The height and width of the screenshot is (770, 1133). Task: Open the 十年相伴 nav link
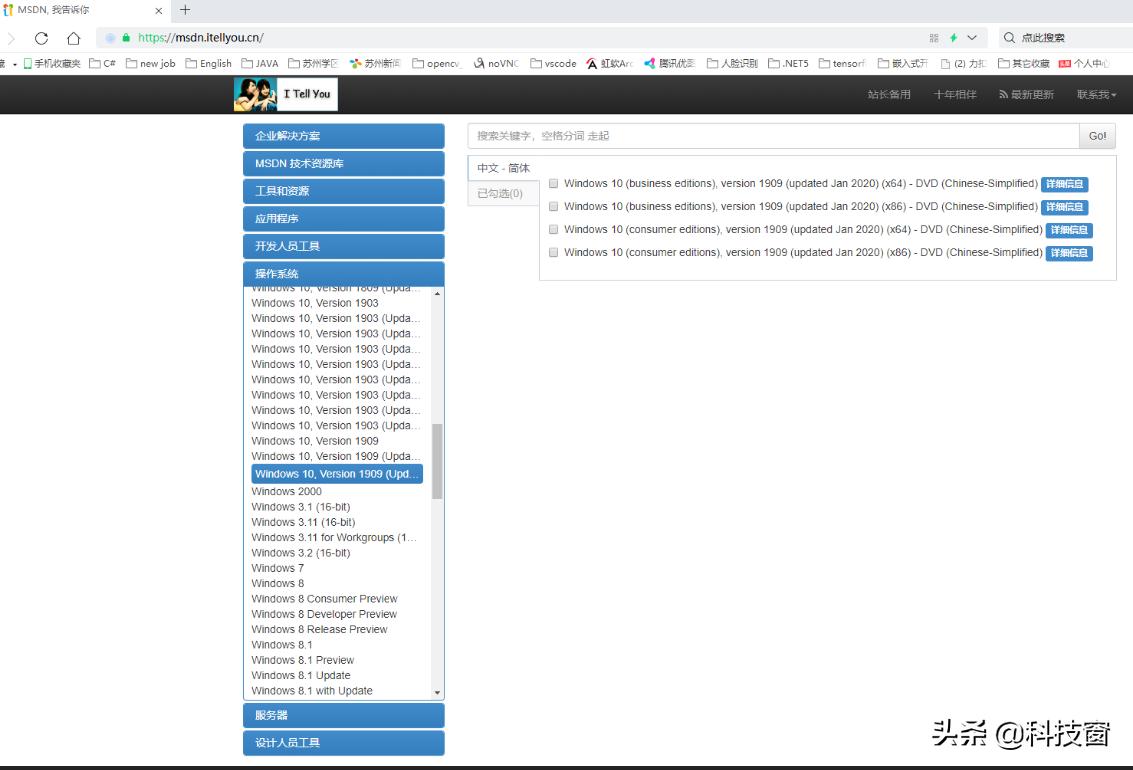pos(955,95)
